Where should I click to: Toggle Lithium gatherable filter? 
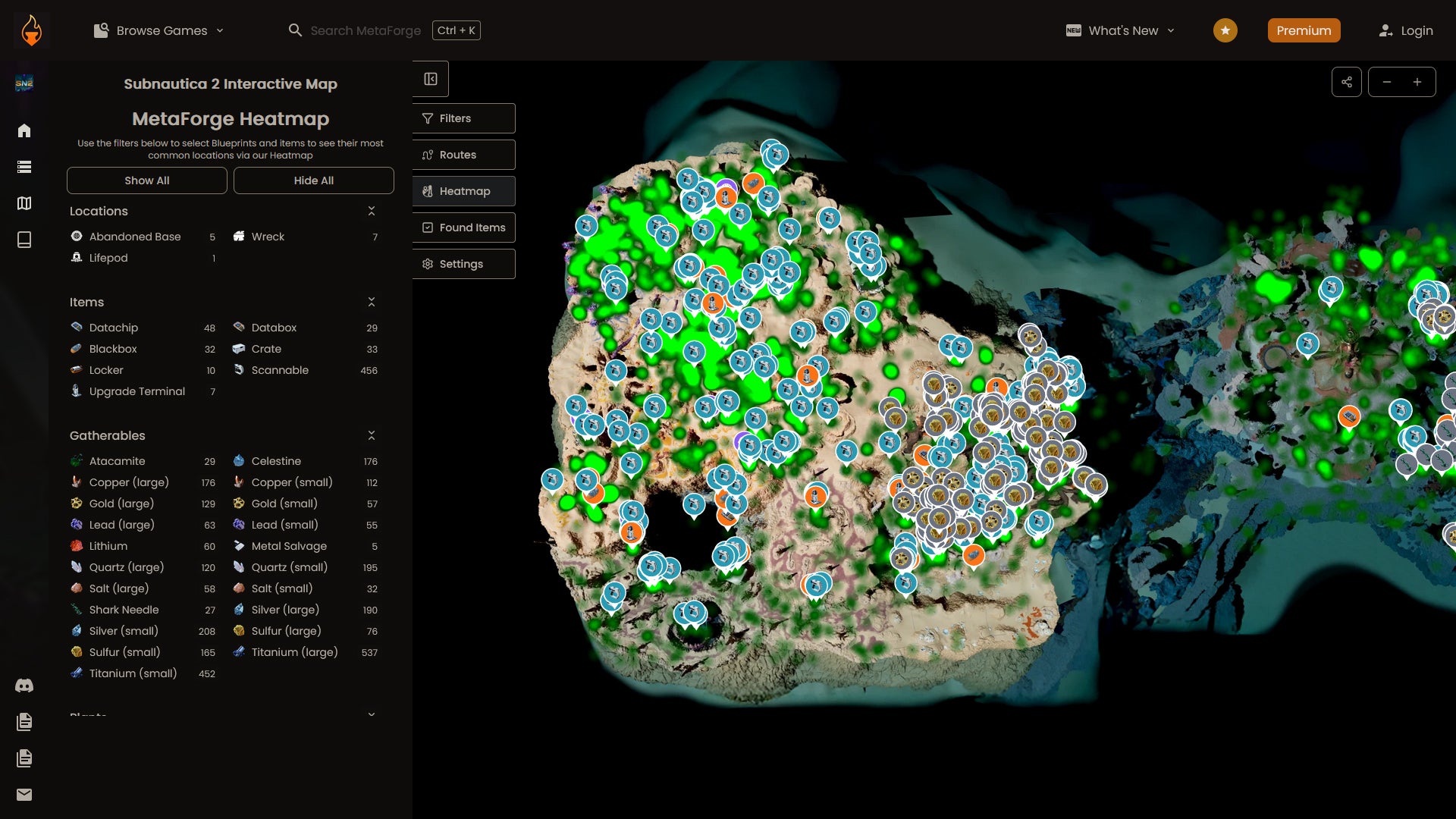coord(144,546)
